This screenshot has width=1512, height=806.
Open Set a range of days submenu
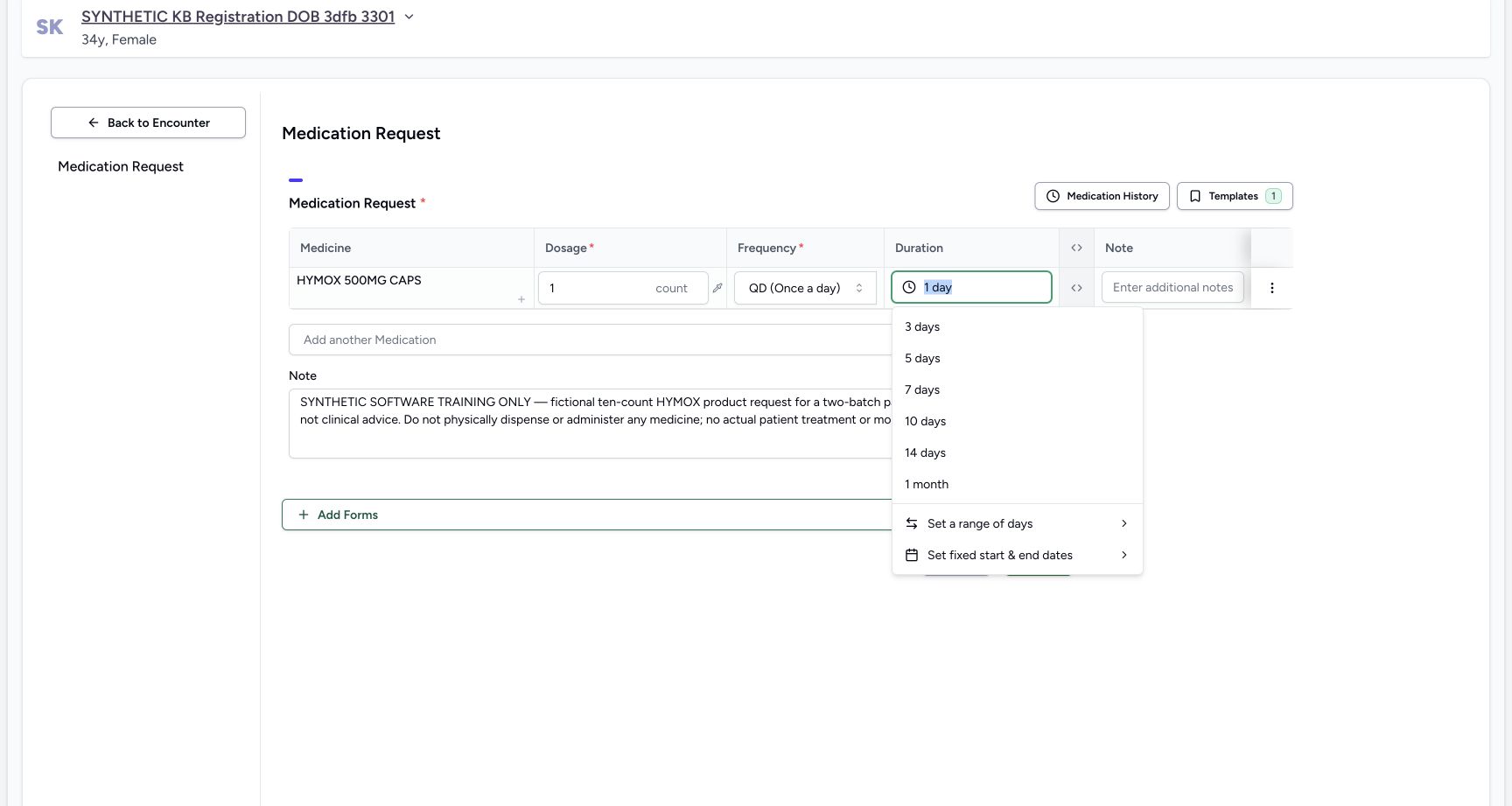click(1018, 523)
